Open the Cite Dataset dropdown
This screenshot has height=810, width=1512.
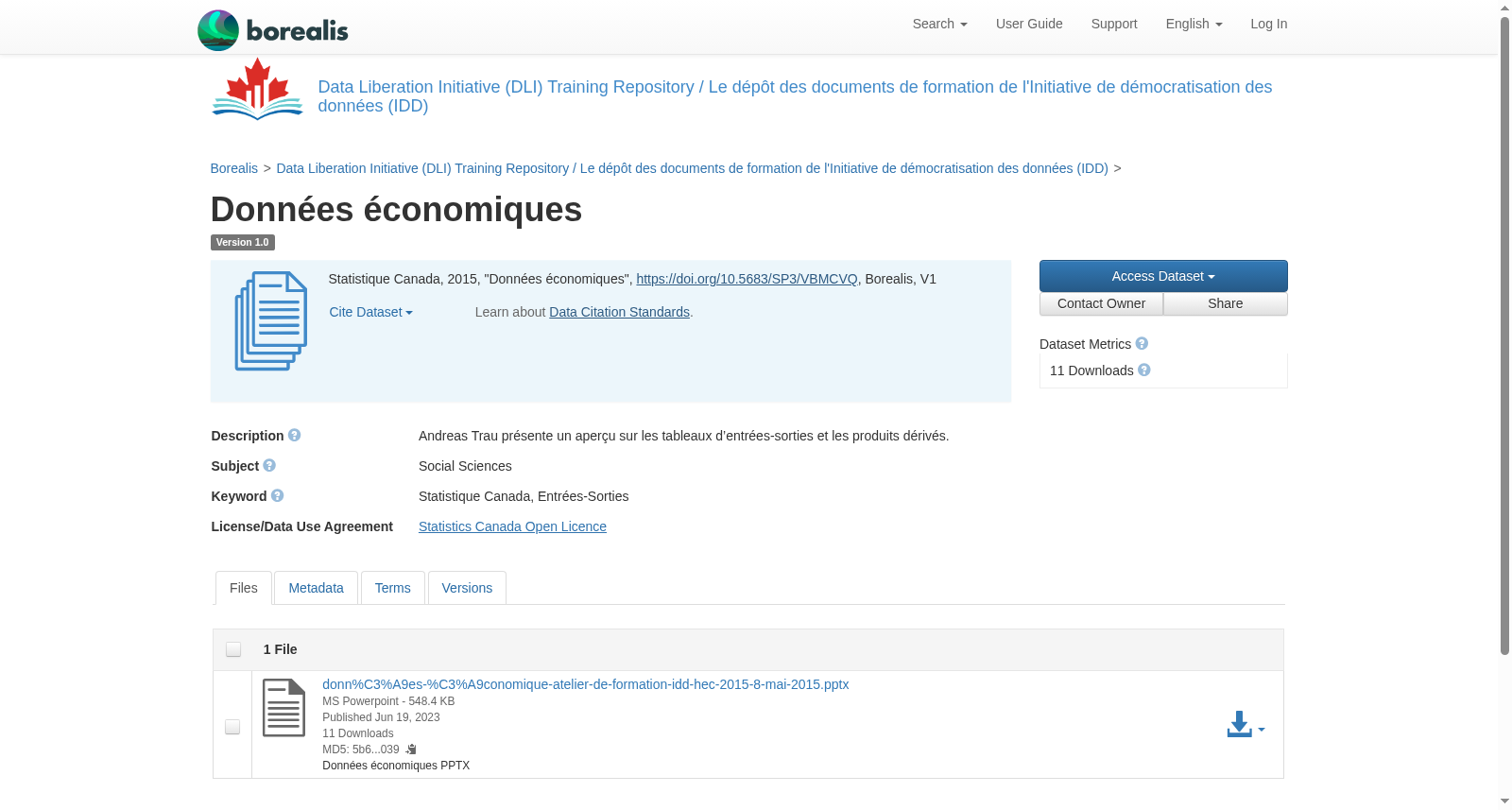[370, 312]
